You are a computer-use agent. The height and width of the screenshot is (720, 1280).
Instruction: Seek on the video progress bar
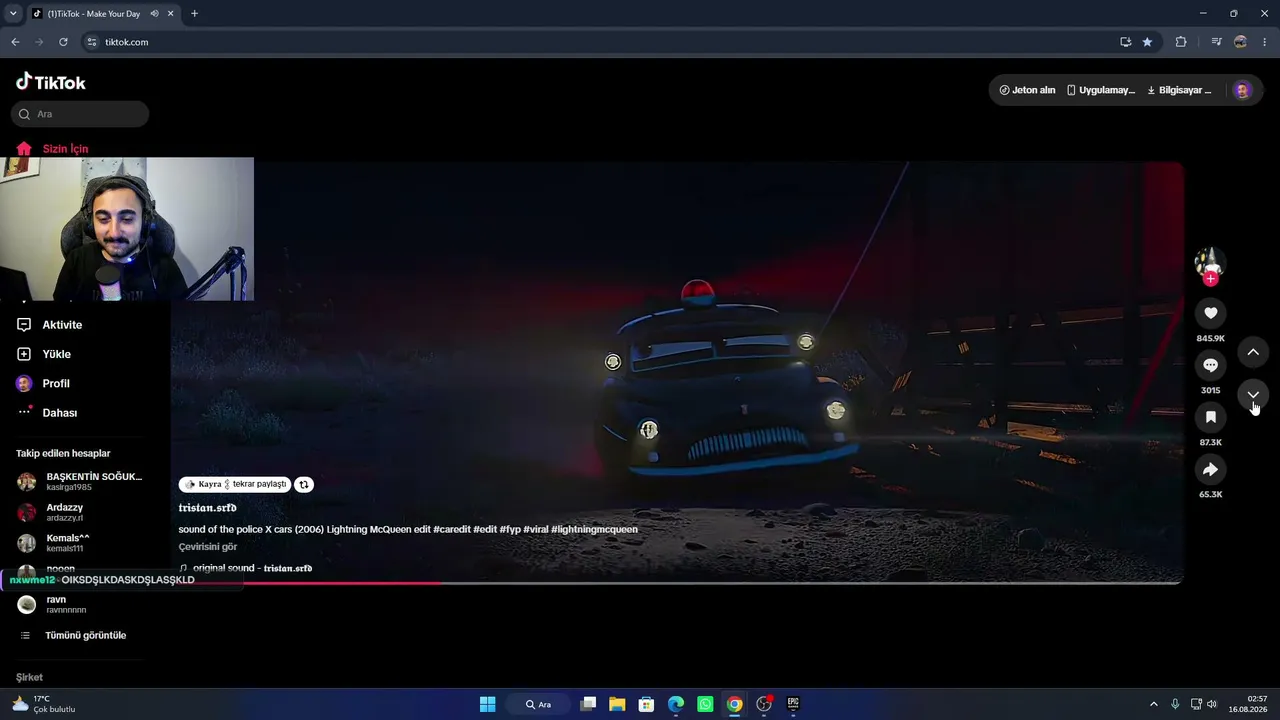coord(677,582)
